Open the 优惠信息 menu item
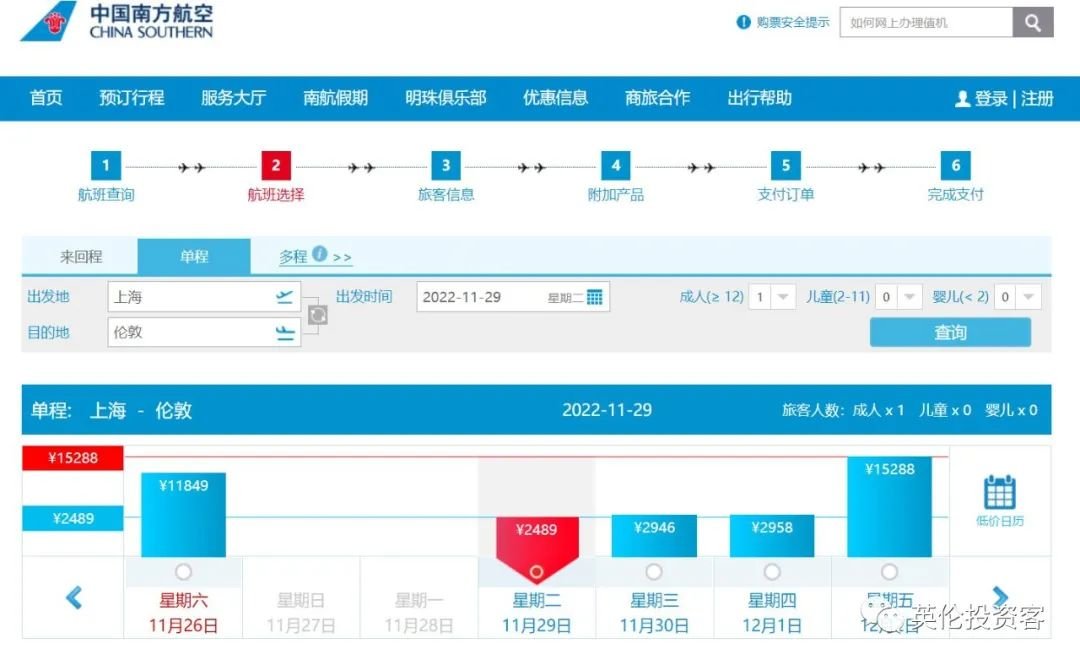1080x665 pixels. click(x=555, y=98)
